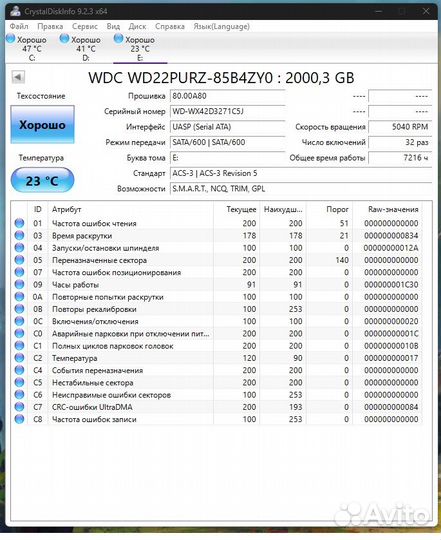
Task: Click the status icon for attribute C5
Action: click(x=19, y=382)
